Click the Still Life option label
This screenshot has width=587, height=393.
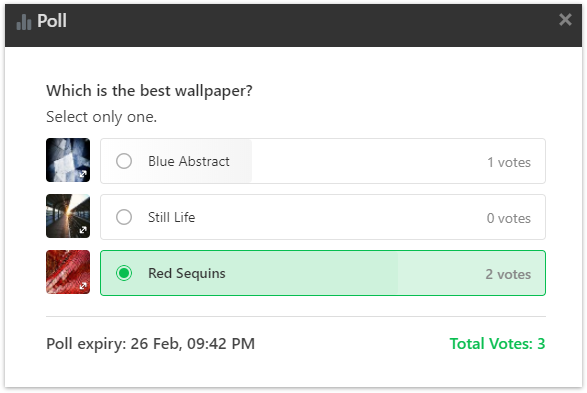[x=171, y=217]
